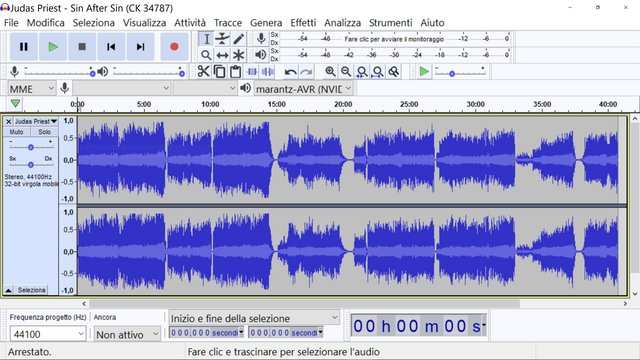Click the track gain slider handle
640x360 pixels.
point(31,147)
